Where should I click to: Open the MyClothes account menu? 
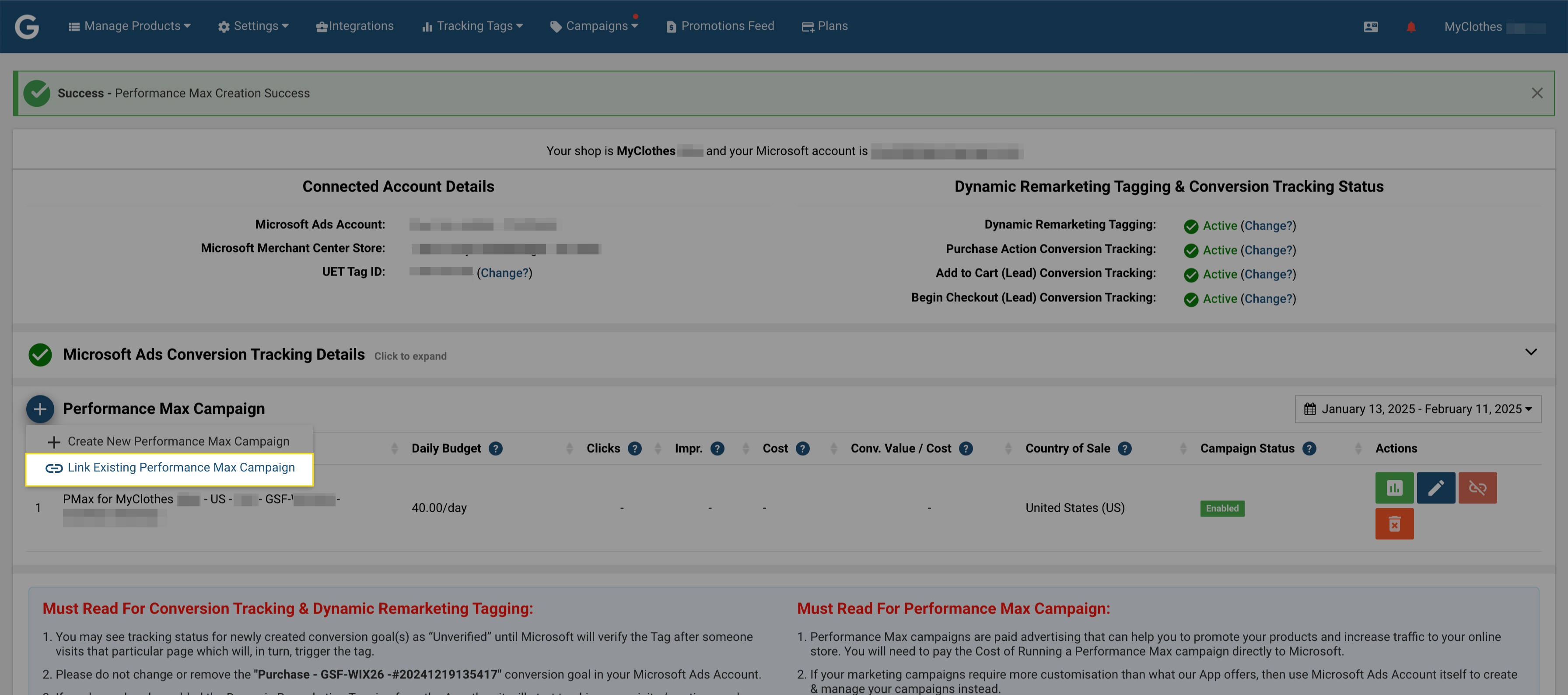coord(1494,27)
